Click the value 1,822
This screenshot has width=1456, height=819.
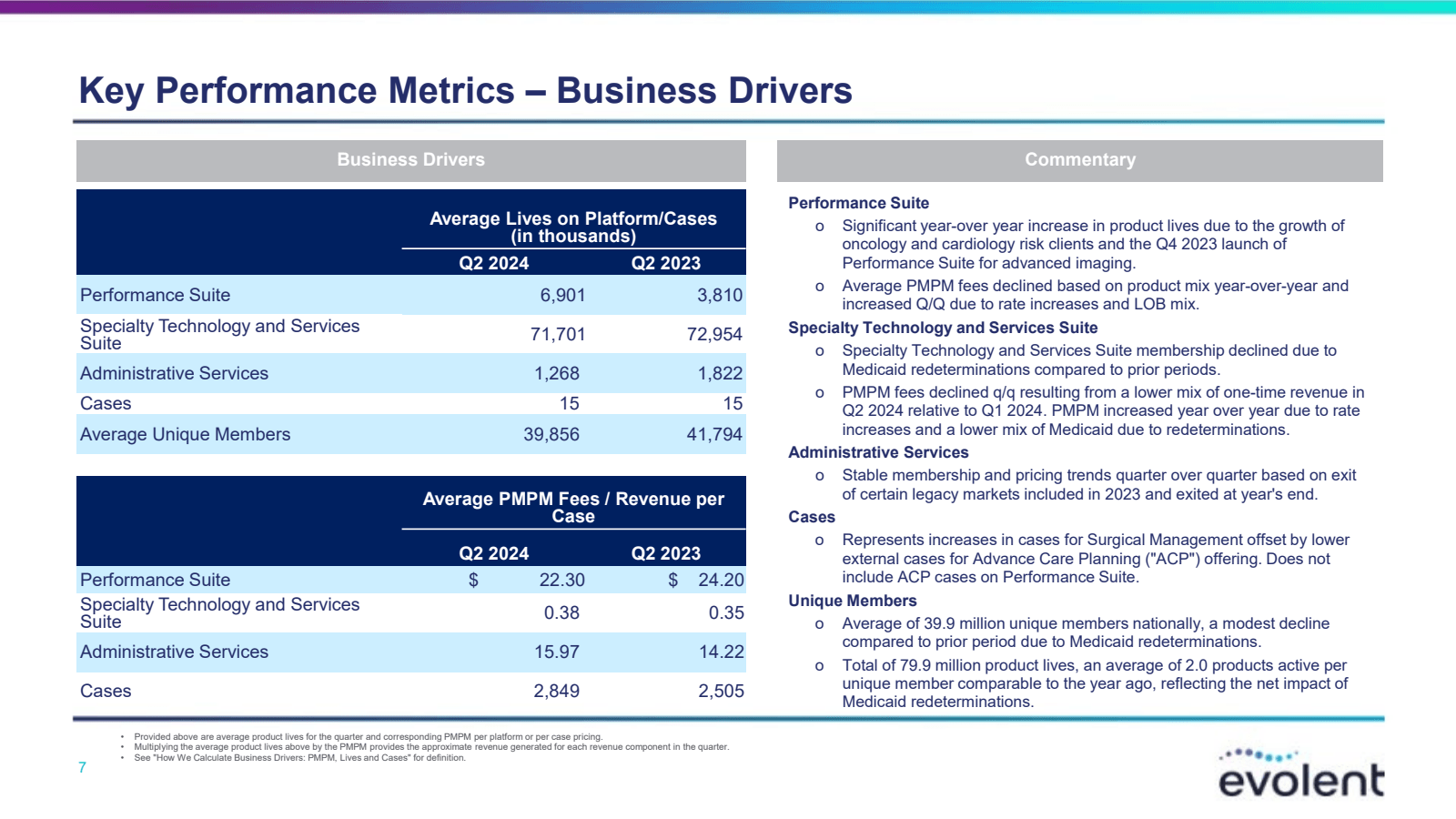point(721,373)
